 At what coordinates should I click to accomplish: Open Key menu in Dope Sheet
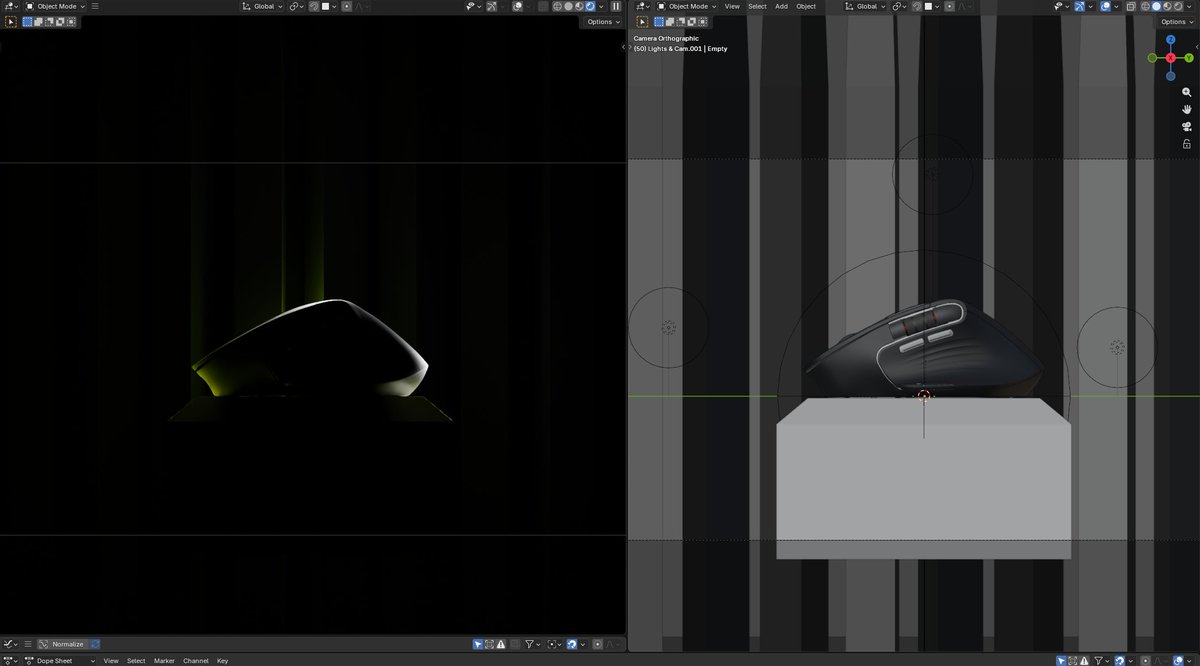[x=222, y=660]
